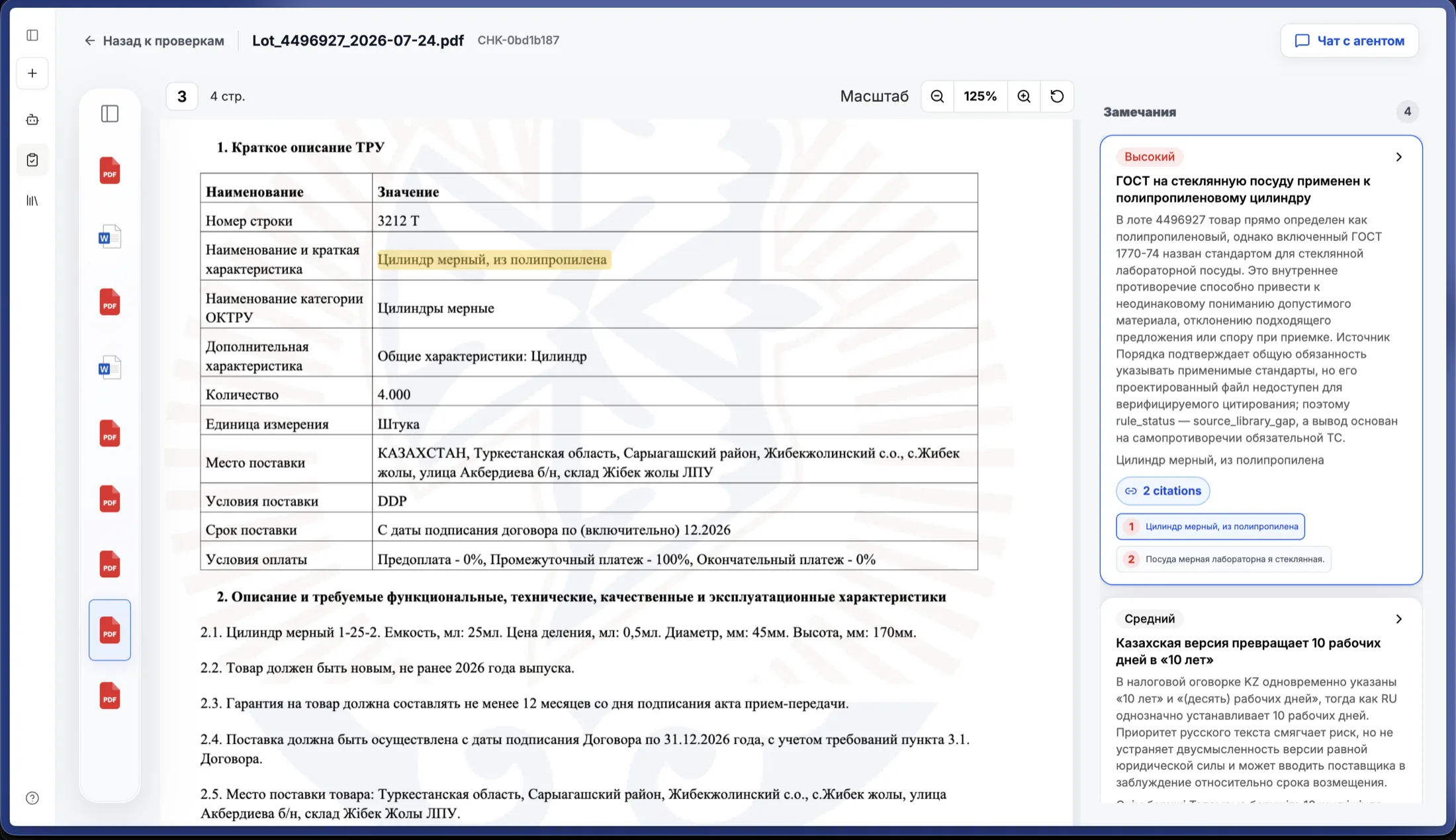Click table cell Общие характеристики: Цилиндр

pos(482,357)
